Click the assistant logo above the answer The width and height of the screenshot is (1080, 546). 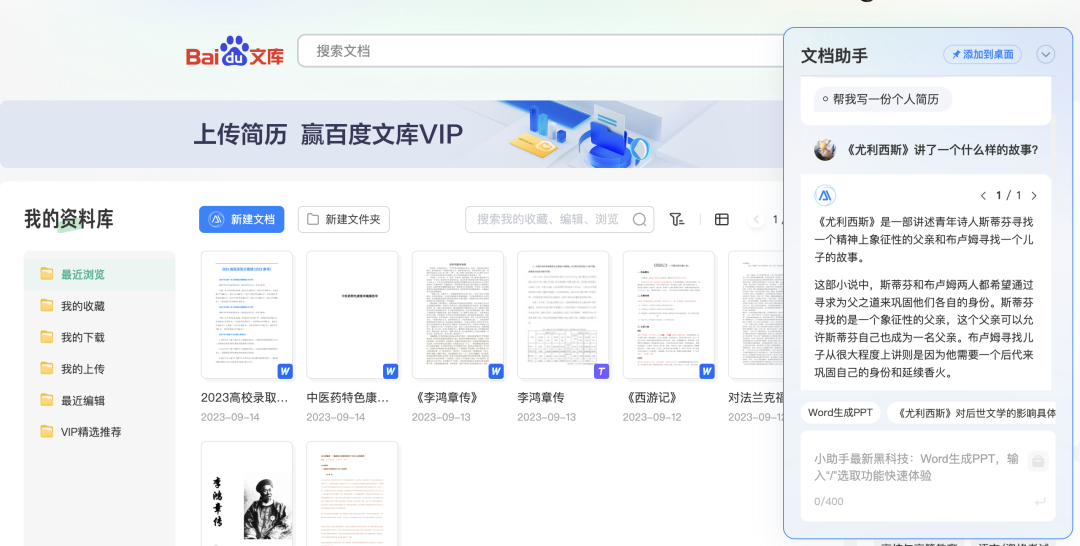pyautogui.click(x=825, y=196)
